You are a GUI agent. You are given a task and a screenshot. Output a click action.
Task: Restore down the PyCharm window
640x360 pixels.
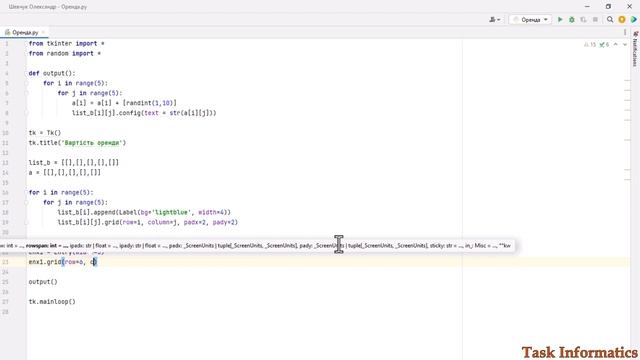[x=608, y=7]
